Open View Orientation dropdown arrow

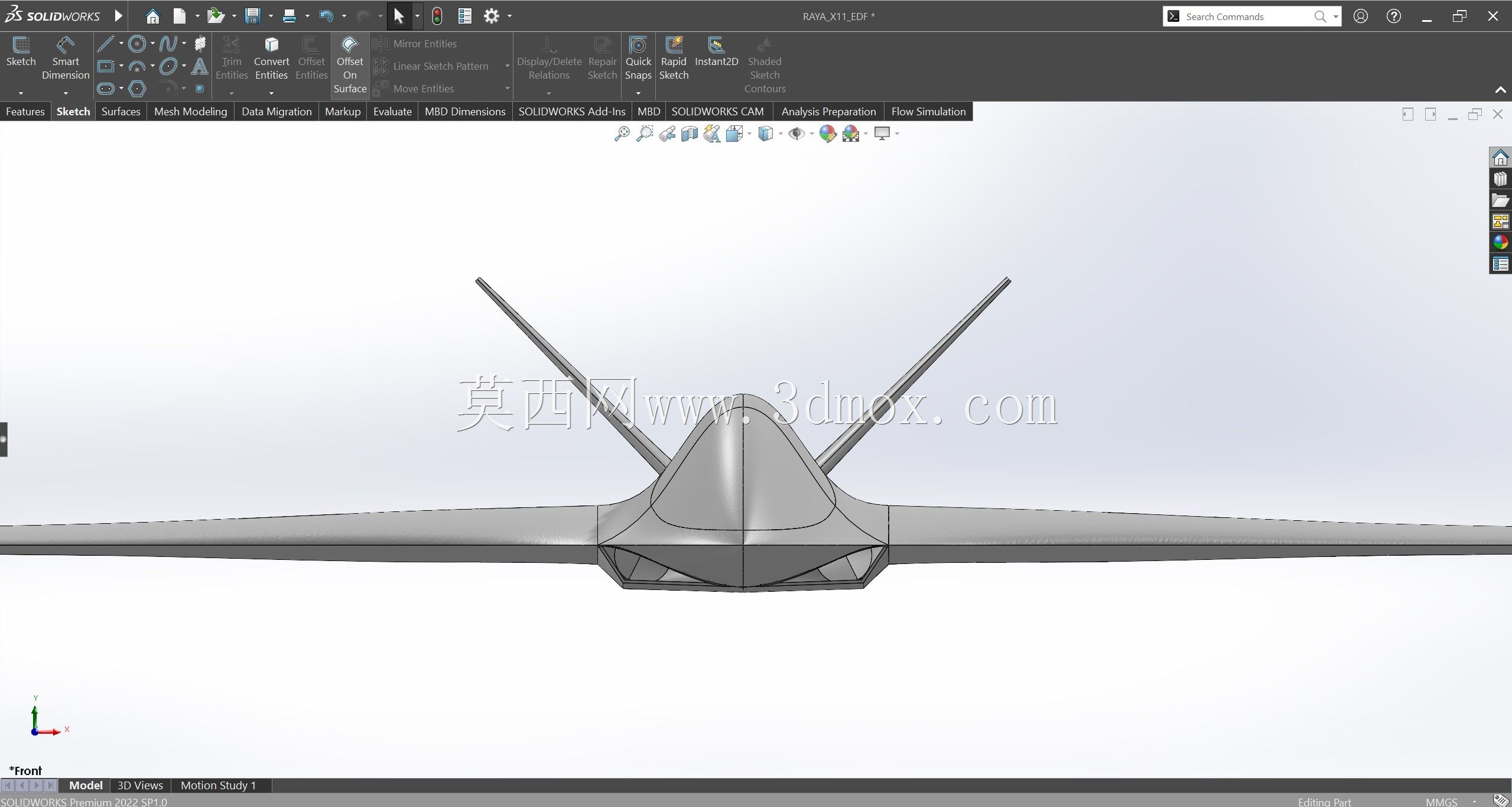(x=749, y=134)
